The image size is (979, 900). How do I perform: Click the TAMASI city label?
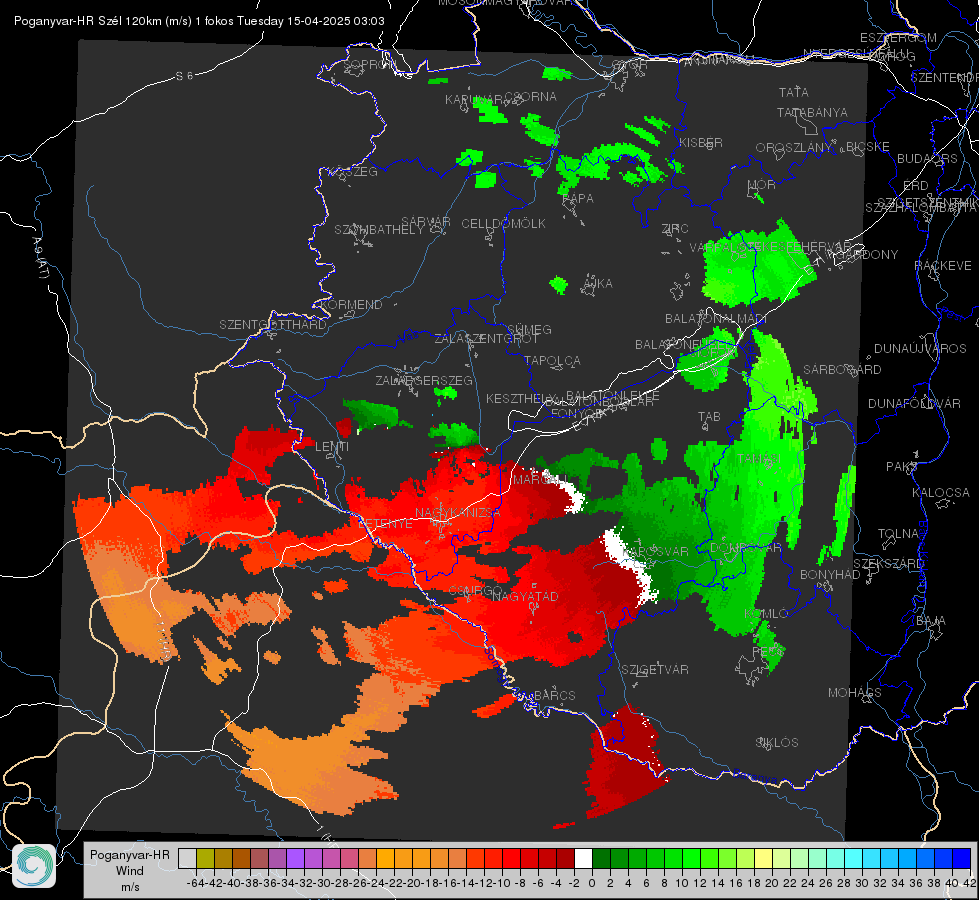(759, 459)
